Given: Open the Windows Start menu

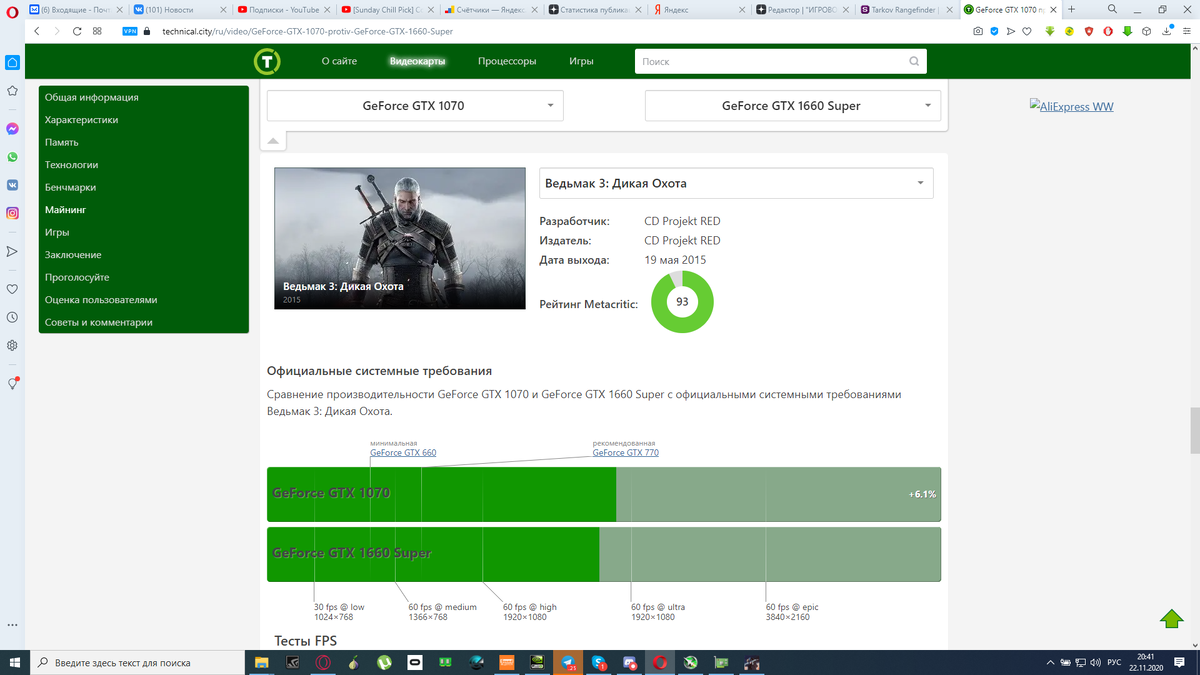Looking at the screenshot, I should (15, 662).
